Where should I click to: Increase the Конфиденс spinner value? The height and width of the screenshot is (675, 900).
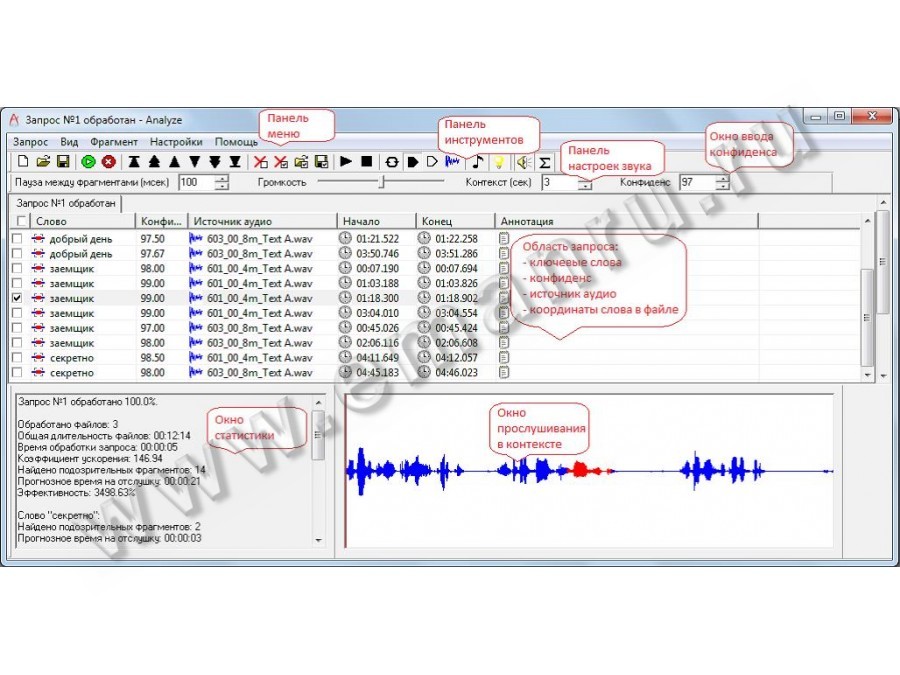pyautogui.click(x=721, y=178)
